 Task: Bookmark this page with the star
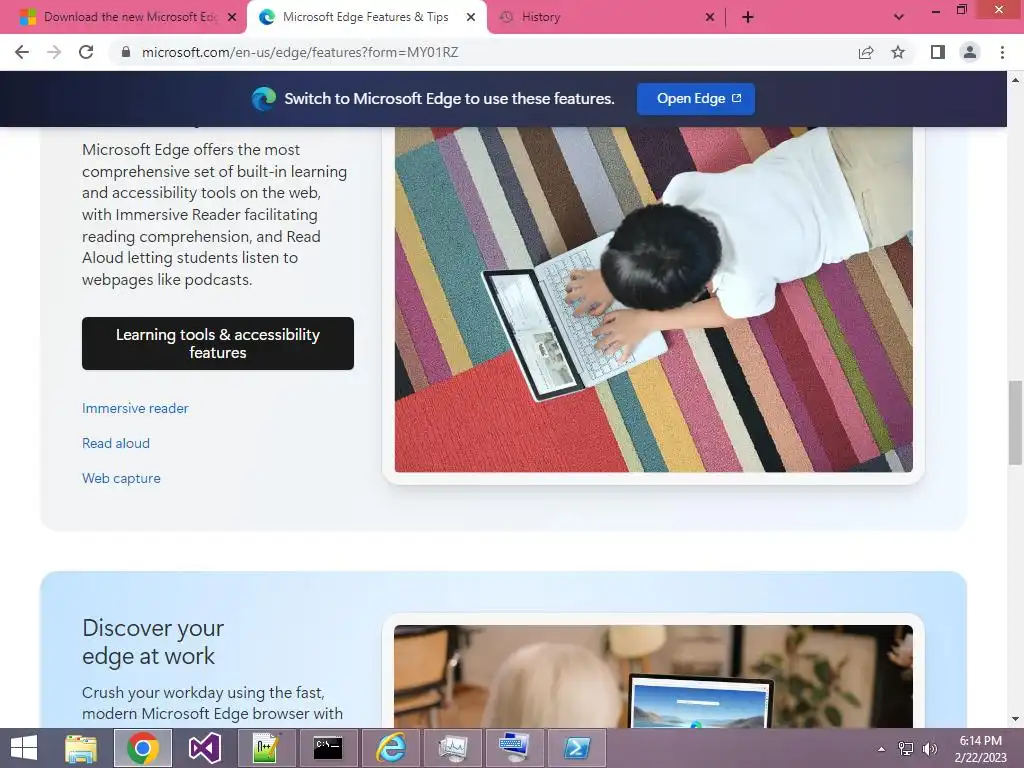(898, 52)
